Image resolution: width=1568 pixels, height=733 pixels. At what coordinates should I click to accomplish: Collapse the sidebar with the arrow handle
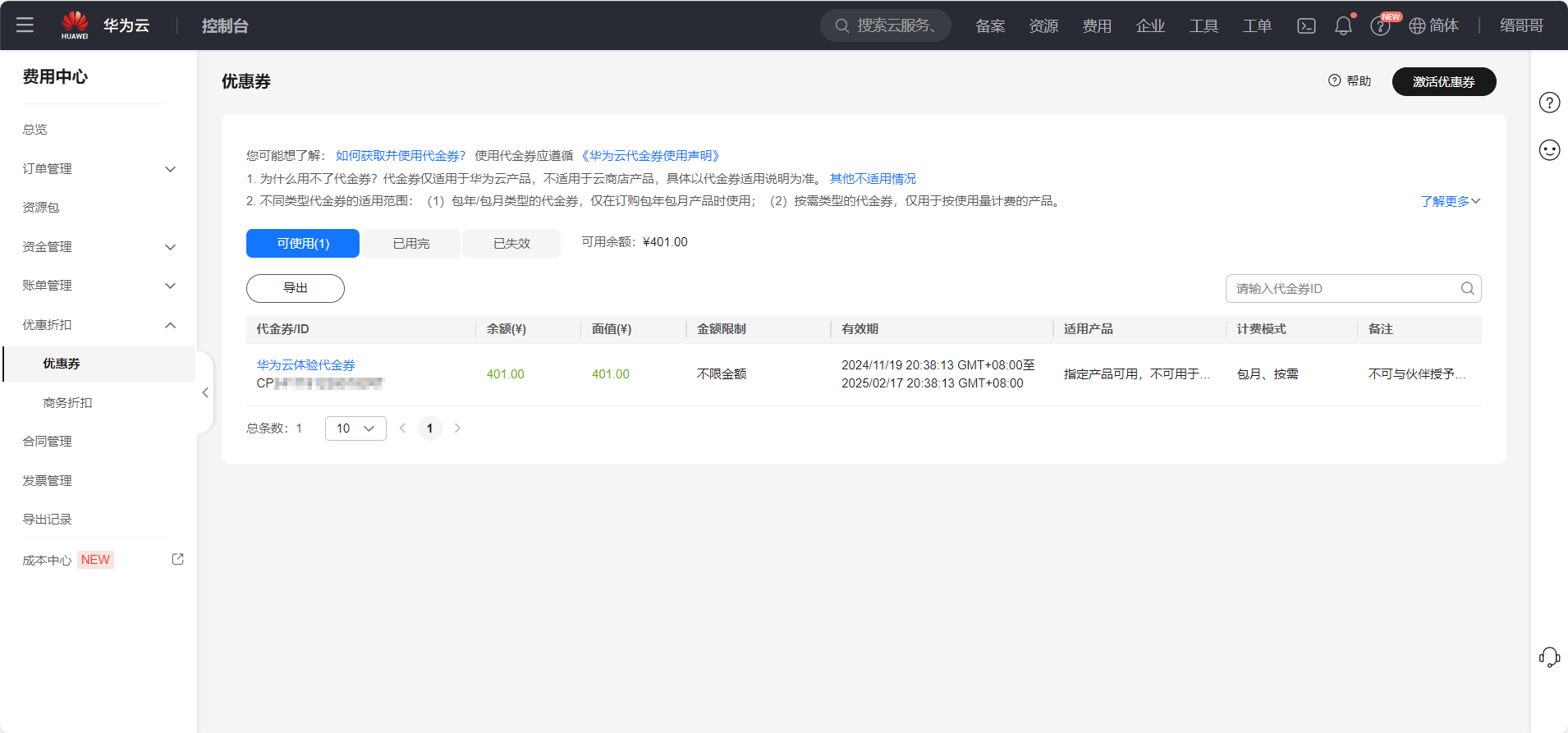coord(205,392)
